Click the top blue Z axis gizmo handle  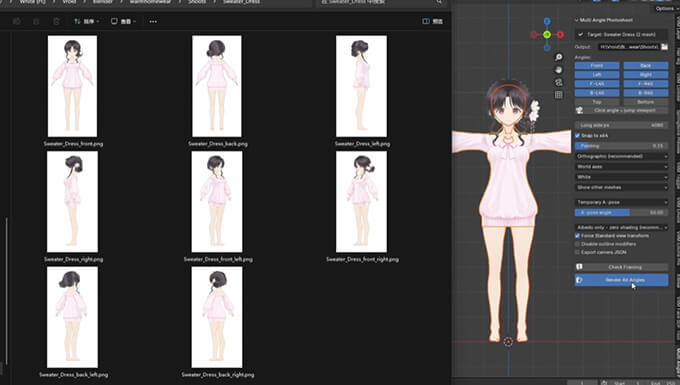pyautogui.click(x=547, y=21)
